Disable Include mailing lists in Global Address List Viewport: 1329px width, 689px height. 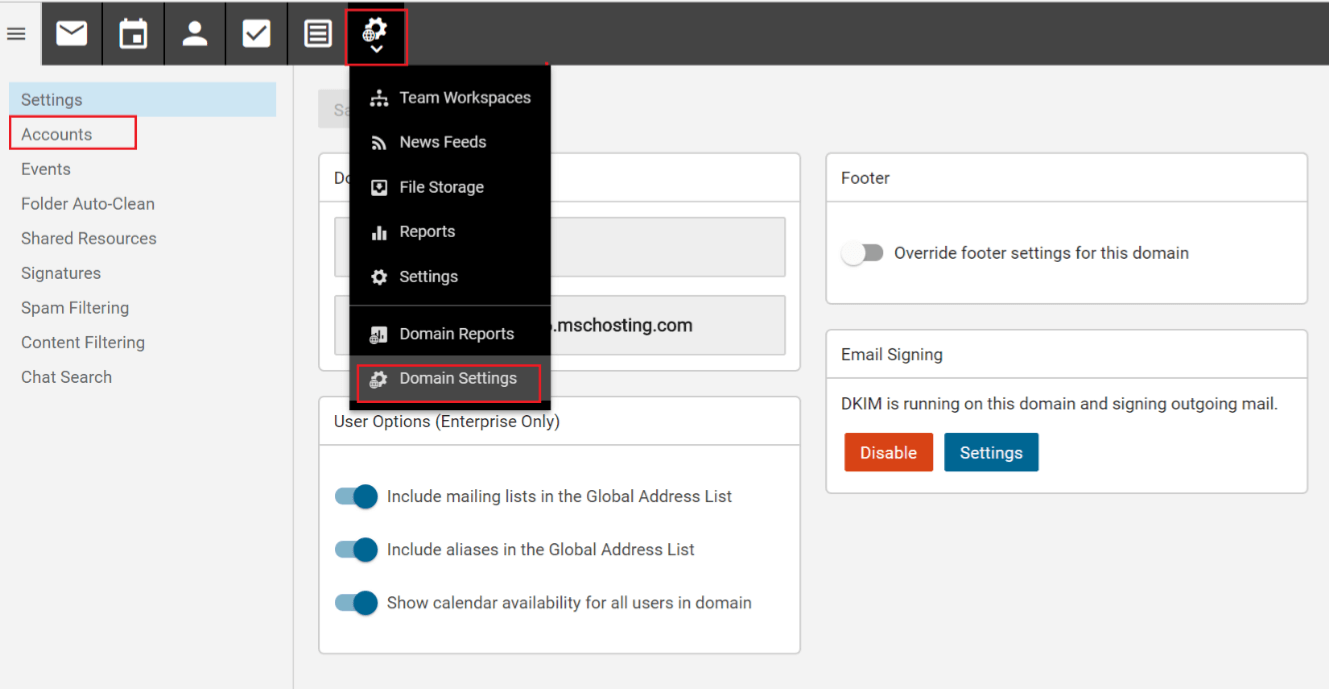point(355,496)
